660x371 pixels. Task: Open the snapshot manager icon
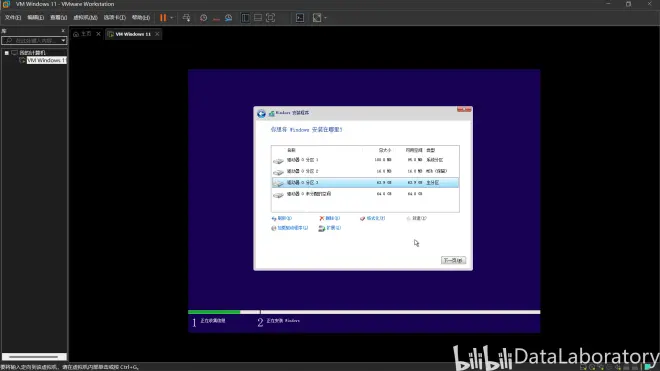coord(229,18)
